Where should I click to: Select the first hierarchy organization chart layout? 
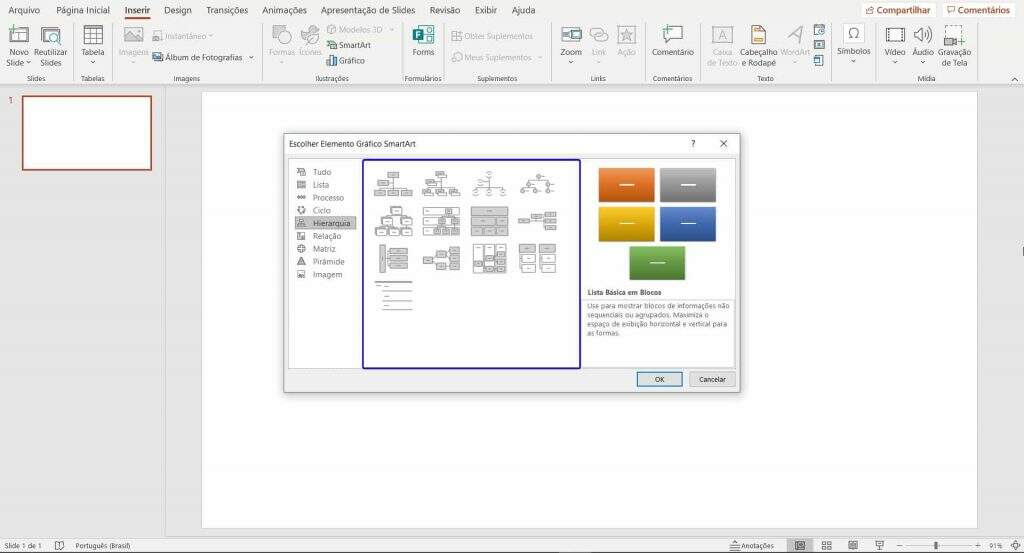click(393, 184)
